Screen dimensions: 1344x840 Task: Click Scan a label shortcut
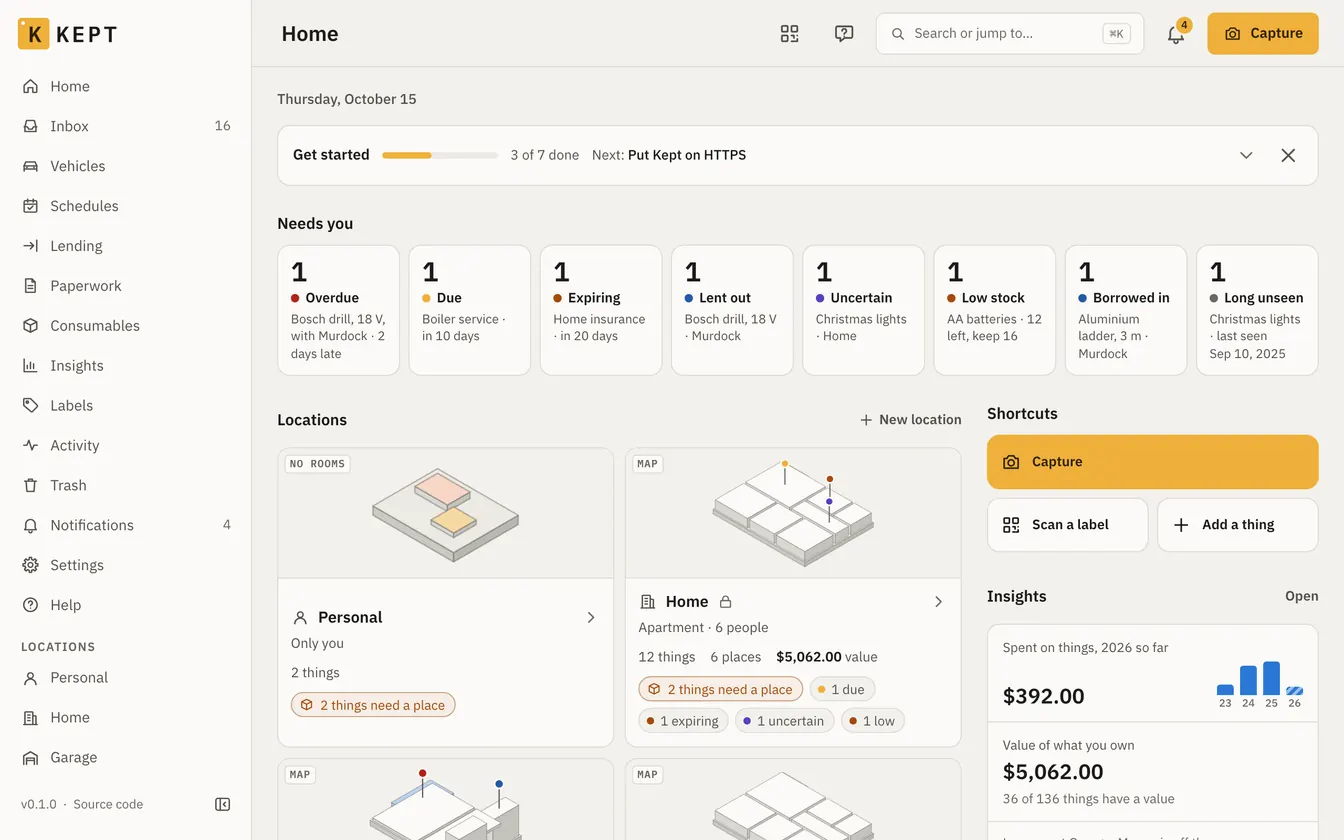[1067, 525]
